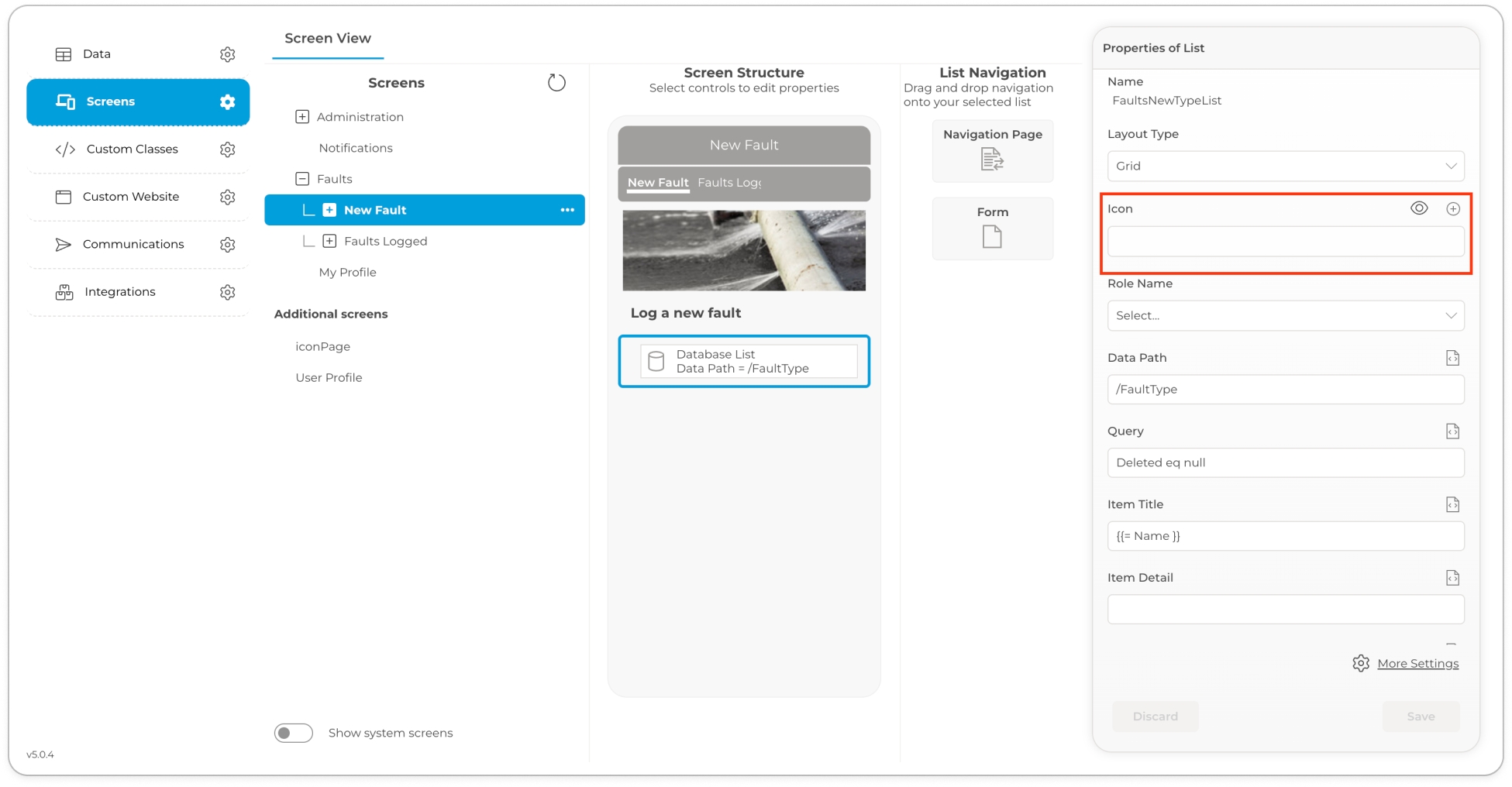Open Communications in the sidebar menu
This screenshot has width=1512, height=787.
point(133,245)
